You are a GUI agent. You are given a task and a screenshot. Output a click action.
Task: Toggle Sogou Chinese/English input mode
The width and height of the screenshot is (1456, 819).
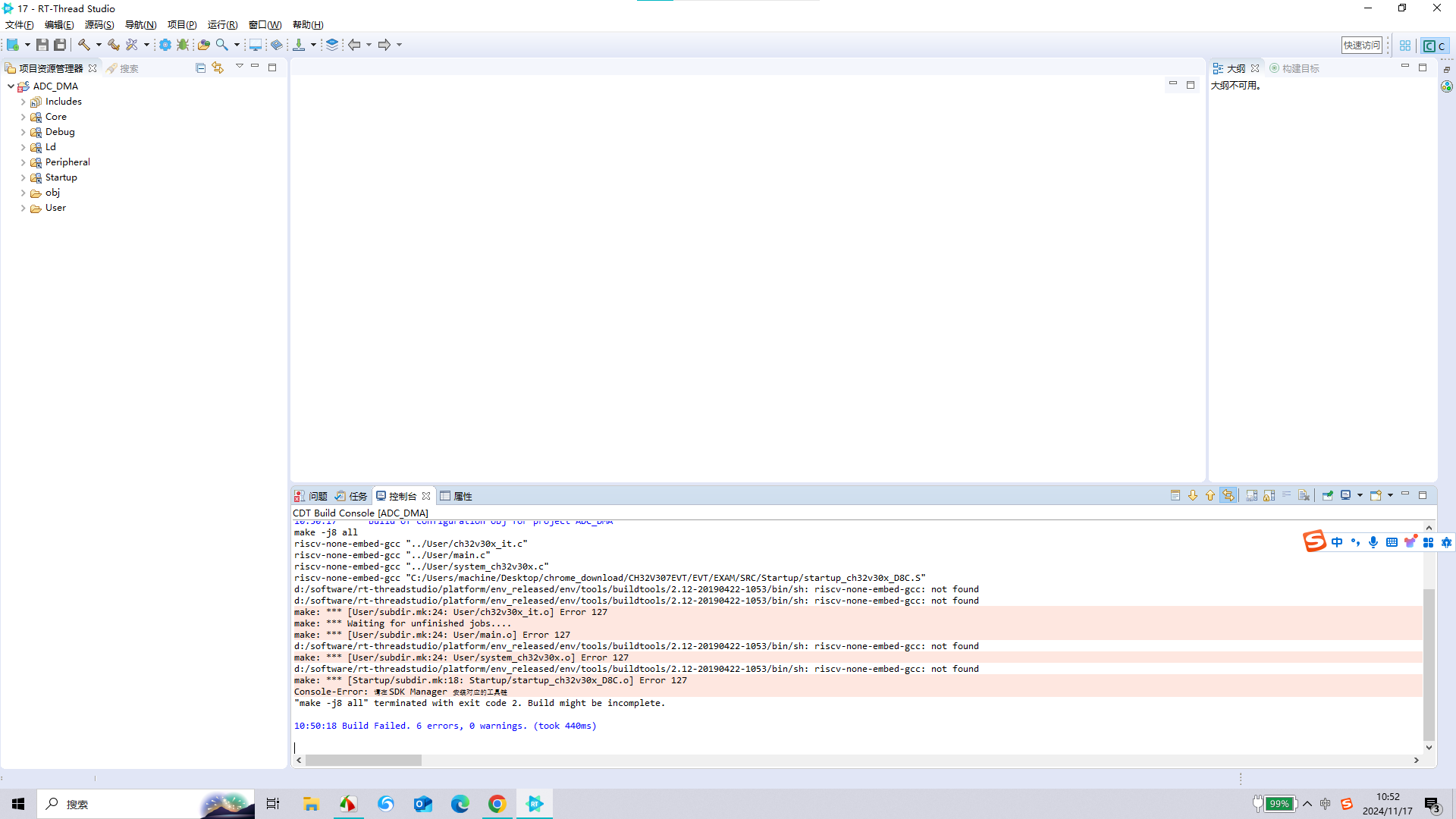tap(1337, 542)
